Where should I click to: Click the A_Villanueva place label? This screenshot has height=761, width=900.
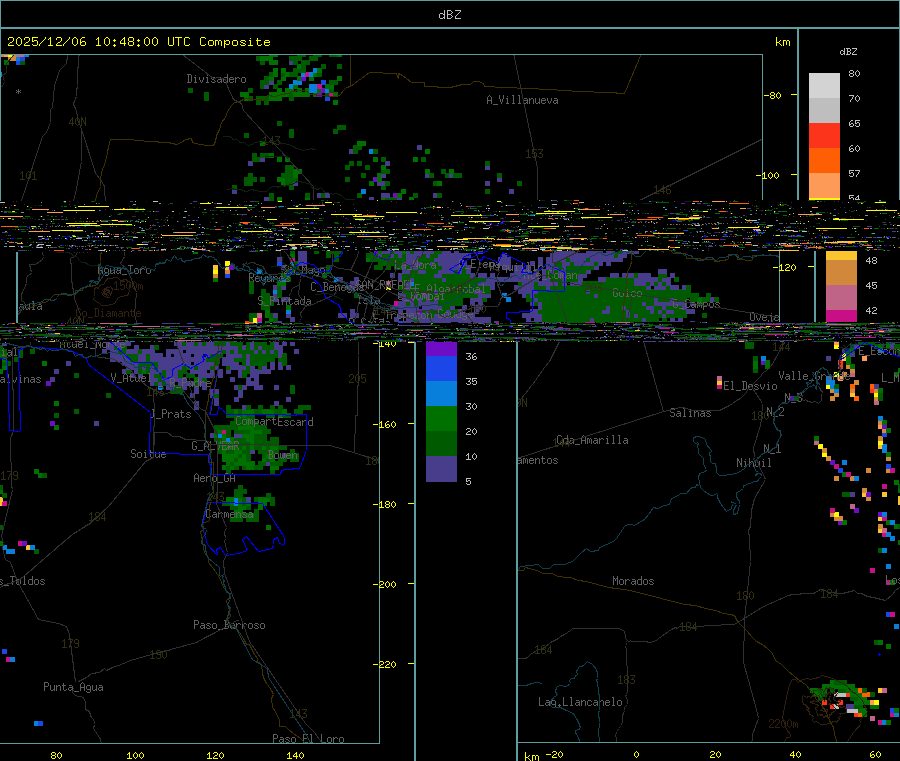tap(522, 100)
